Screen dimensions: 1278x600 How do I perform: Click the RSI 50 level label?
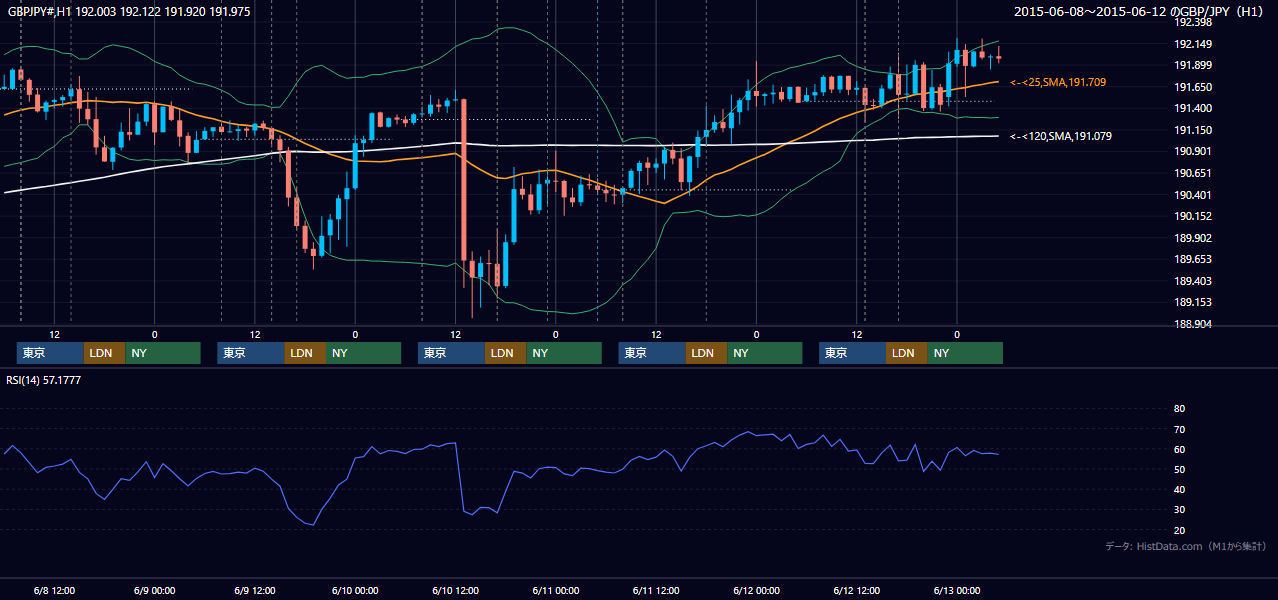[1180, 470]
